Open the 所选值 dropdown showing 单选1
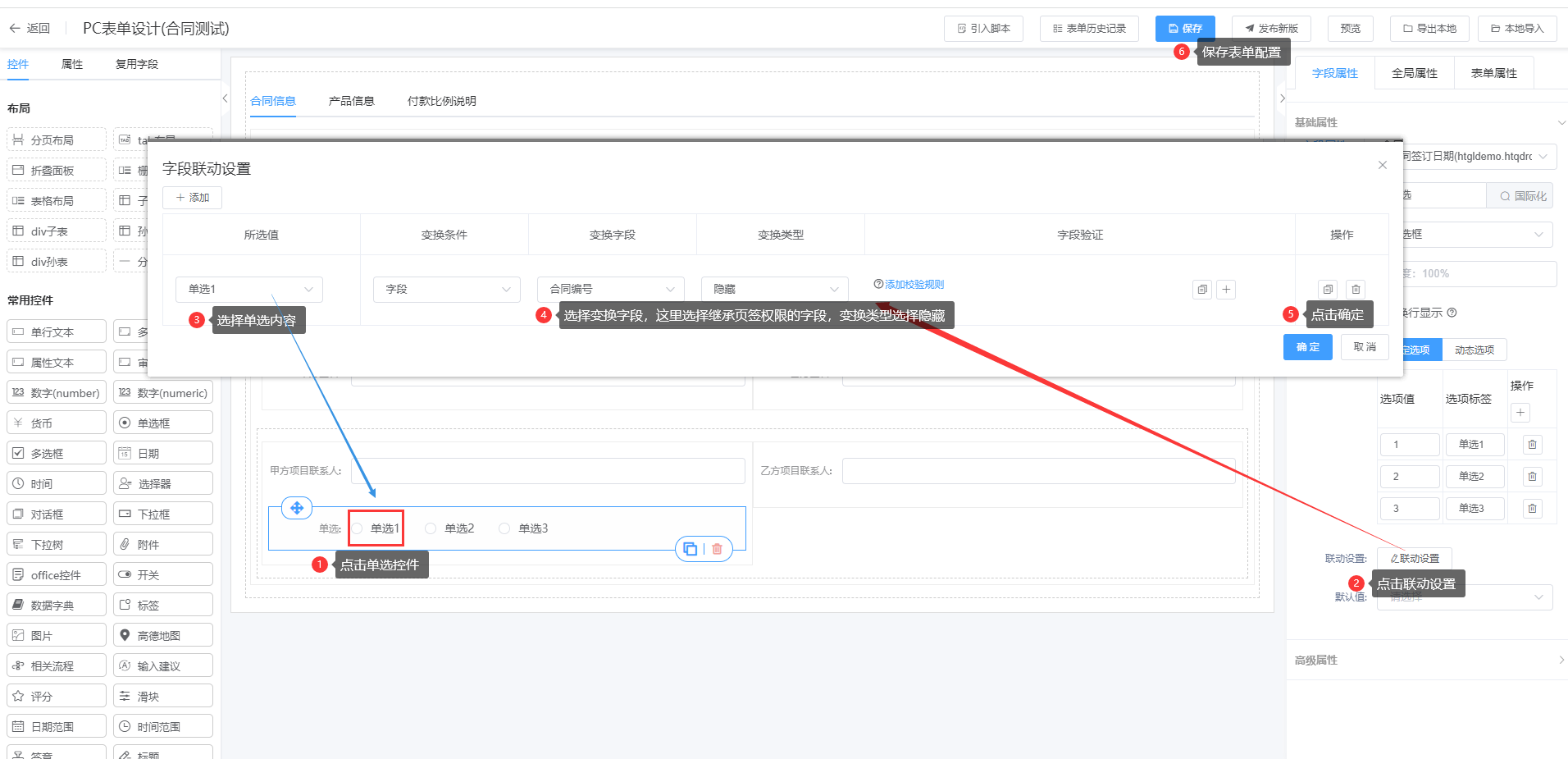The image size is (1568, 759). point(249,290)
